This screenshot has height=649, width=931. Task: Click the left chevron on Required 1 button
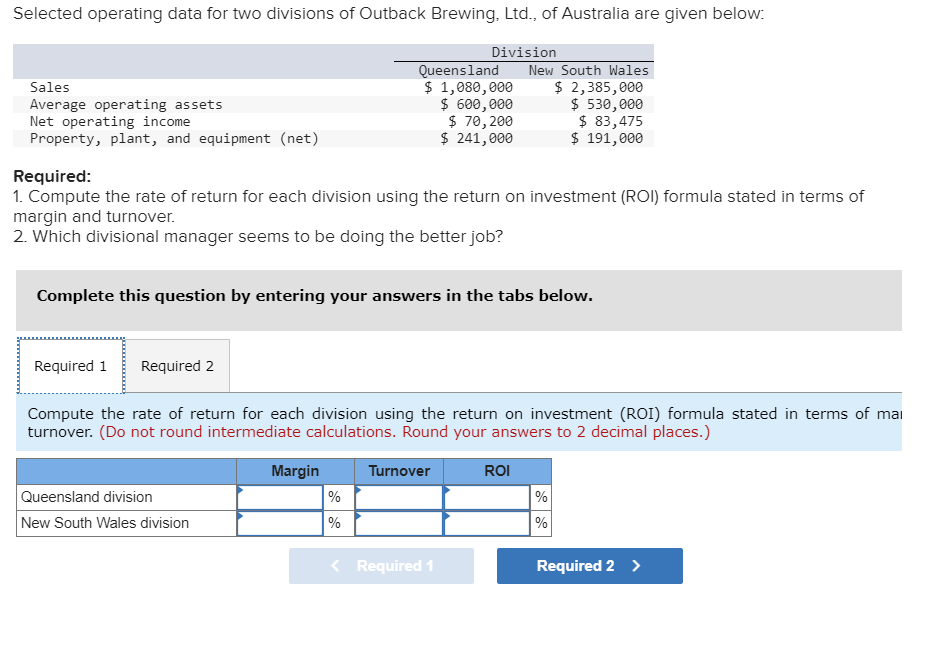334,566
